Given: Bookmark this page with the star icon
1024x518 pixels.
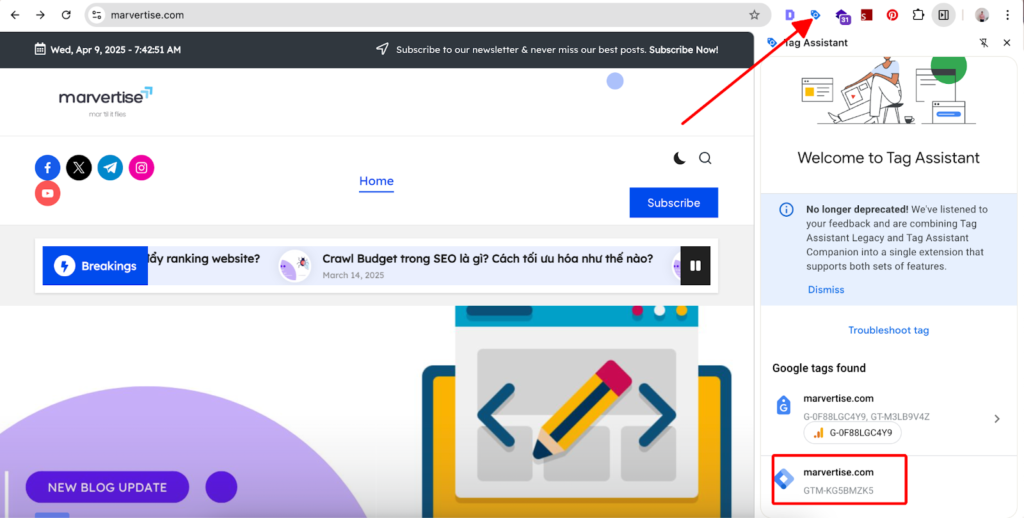Looking at the screenshot, I should 754,14.
